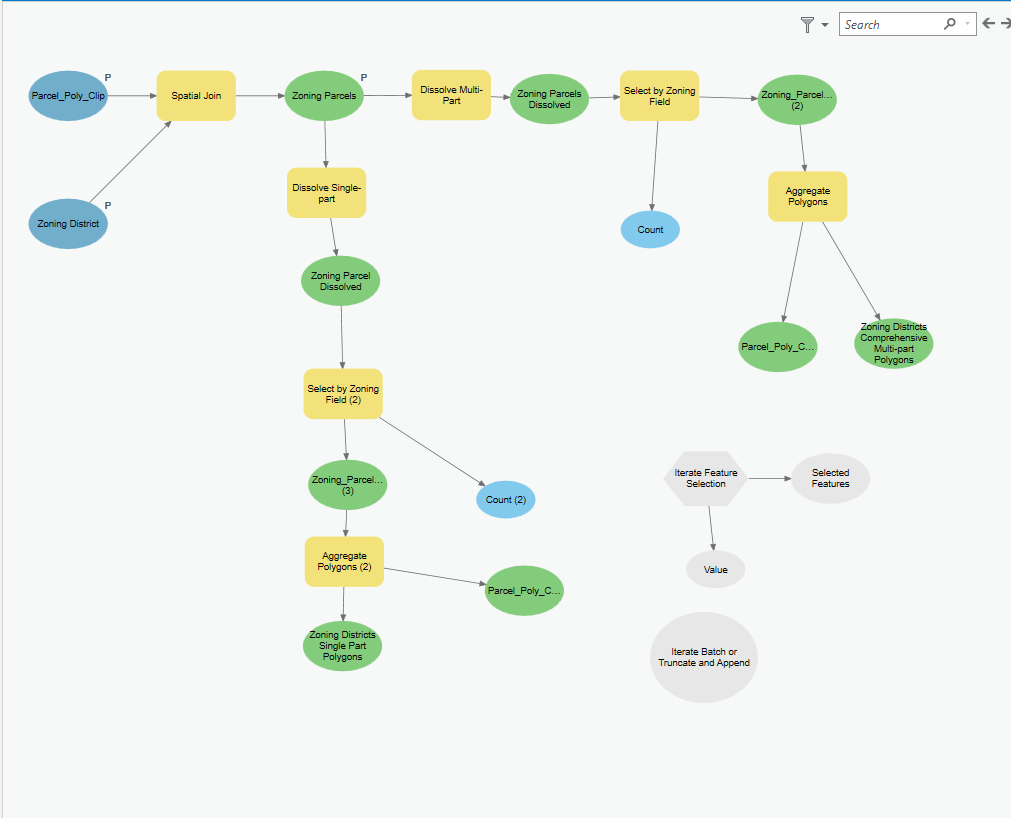Select the Zoning_Parcel... (2) output node
Image resolution: width=1011 pixels, height=818 pixels.
(797, 100)
